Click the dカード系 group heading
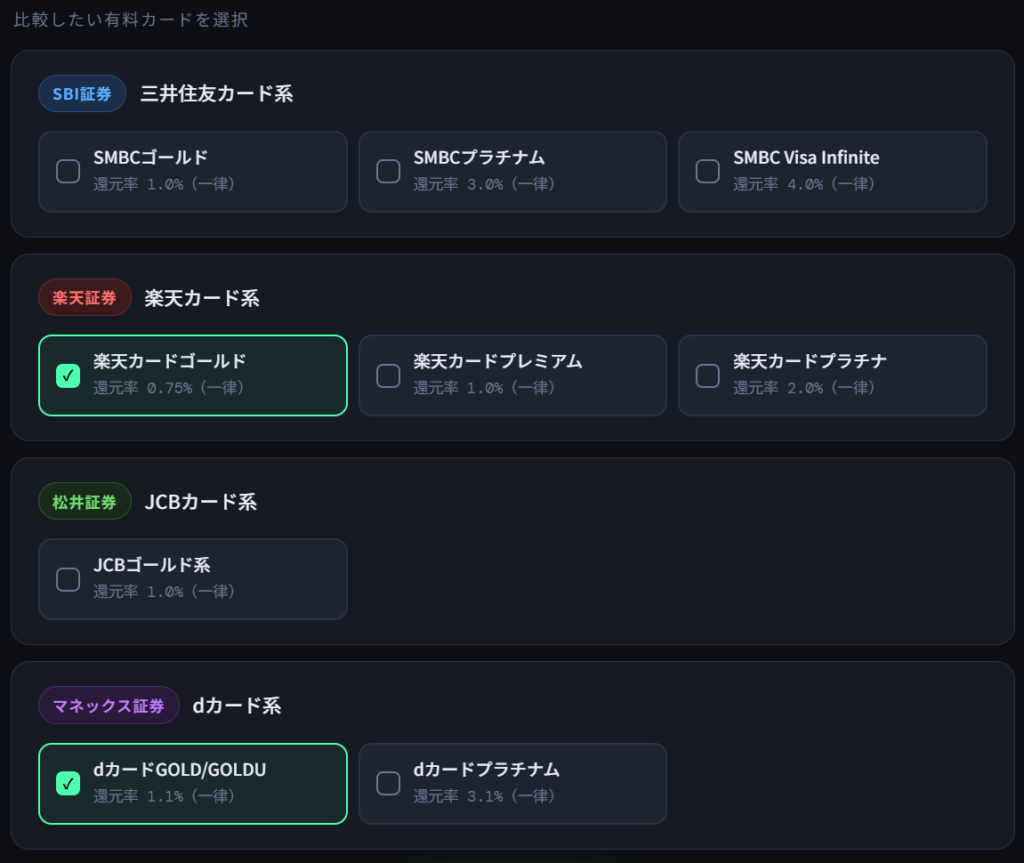 pyautogui.click(x=237, y=706)
